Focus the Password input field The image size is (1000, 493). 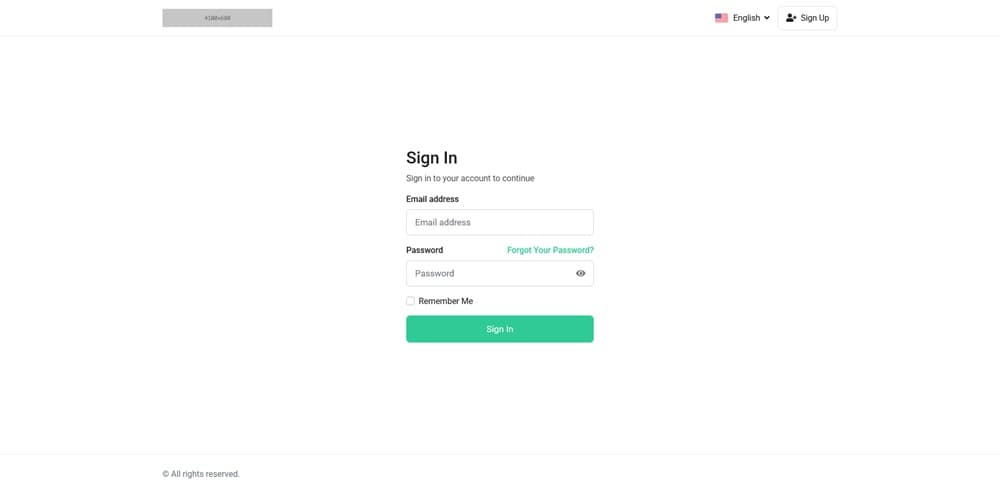[490, 273]
